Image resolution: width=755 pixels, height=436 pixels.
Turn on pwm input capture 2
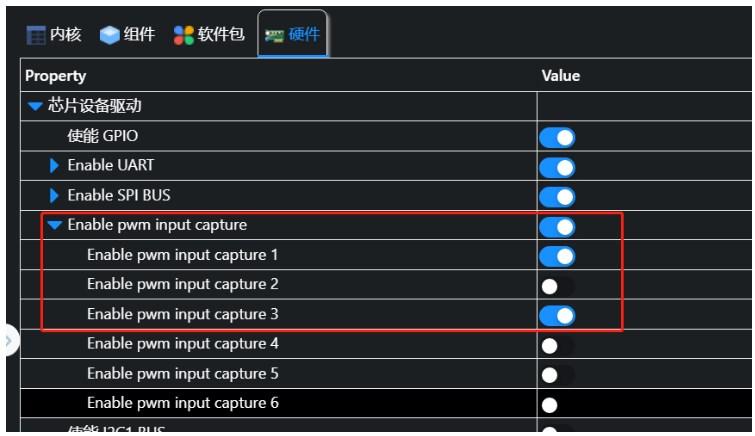pyautogui.click(x=557, y=286)
